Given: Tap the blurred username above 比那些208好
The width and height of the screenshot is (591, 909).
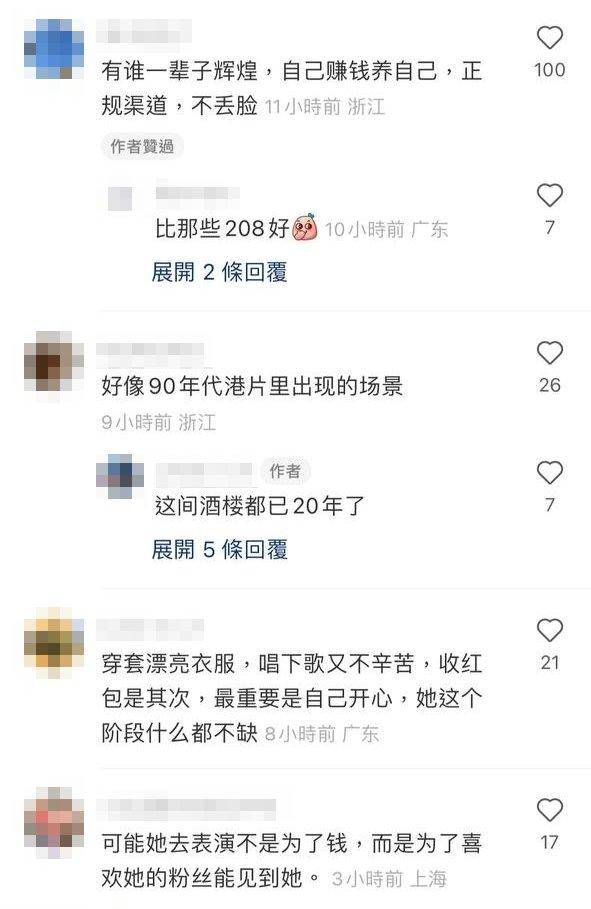Looking at the screenshot, I should [x=197, y=193].
